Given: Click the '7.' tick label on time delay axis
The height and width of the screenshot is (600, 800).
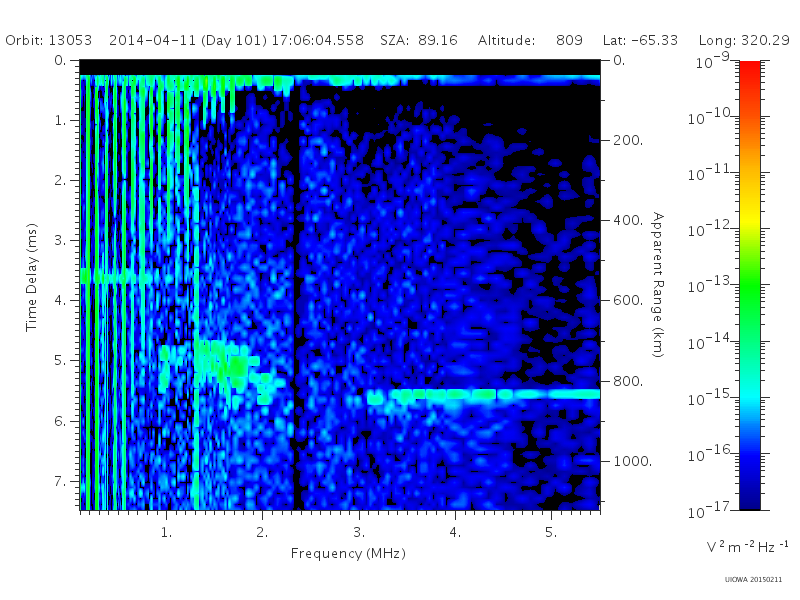Looking at the screenshot, I should click(61, 481).
